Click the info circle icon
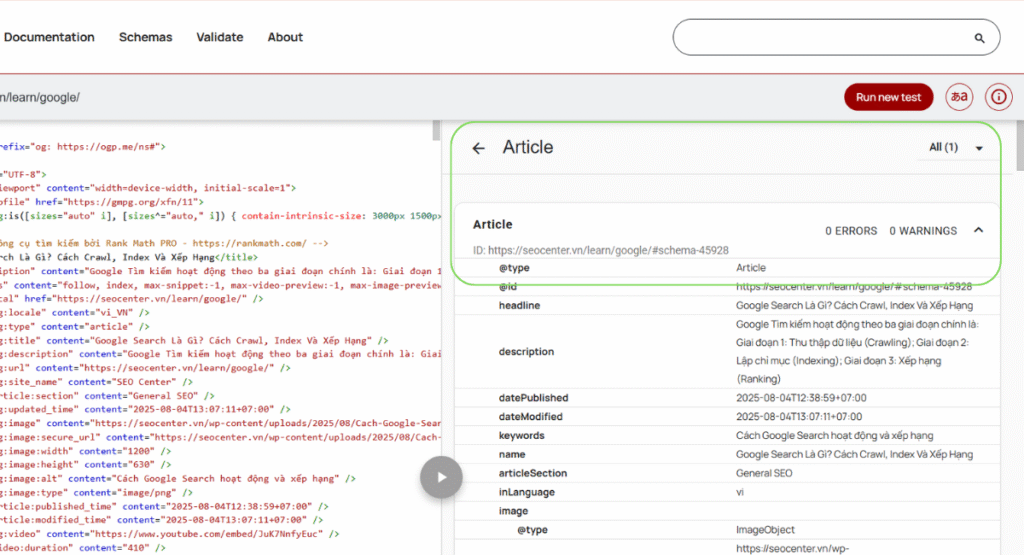This screenshot has width=1024, height=555. 998,97
